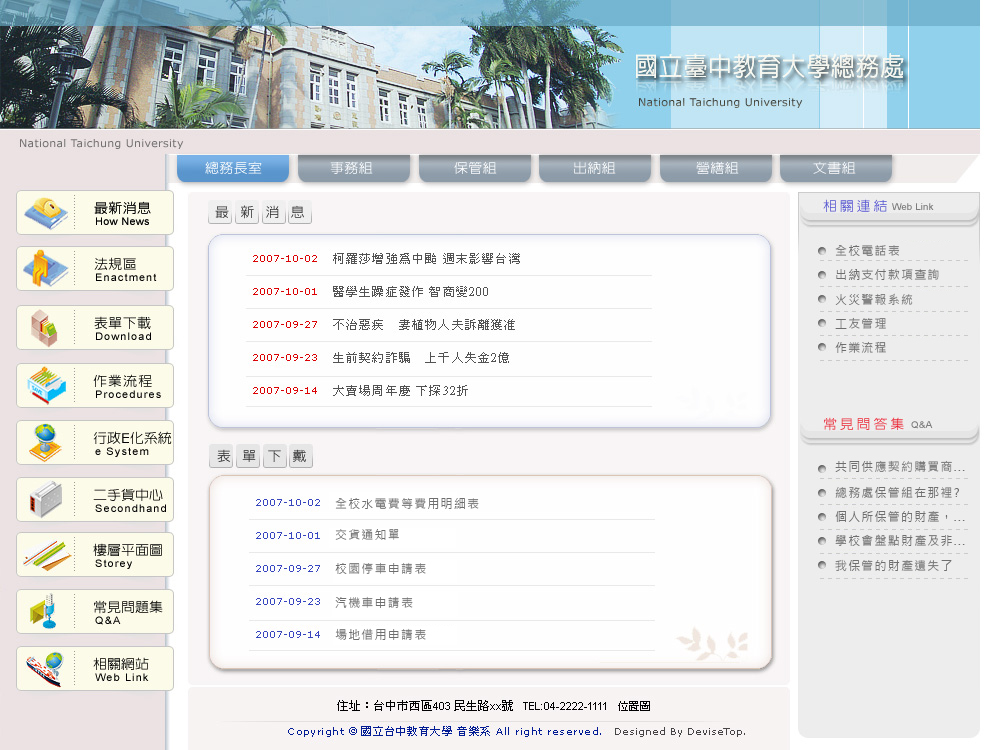Click the 相關網站 Web Link ship icon
The height and width of the screenshot is (750, 1000).
45,668
